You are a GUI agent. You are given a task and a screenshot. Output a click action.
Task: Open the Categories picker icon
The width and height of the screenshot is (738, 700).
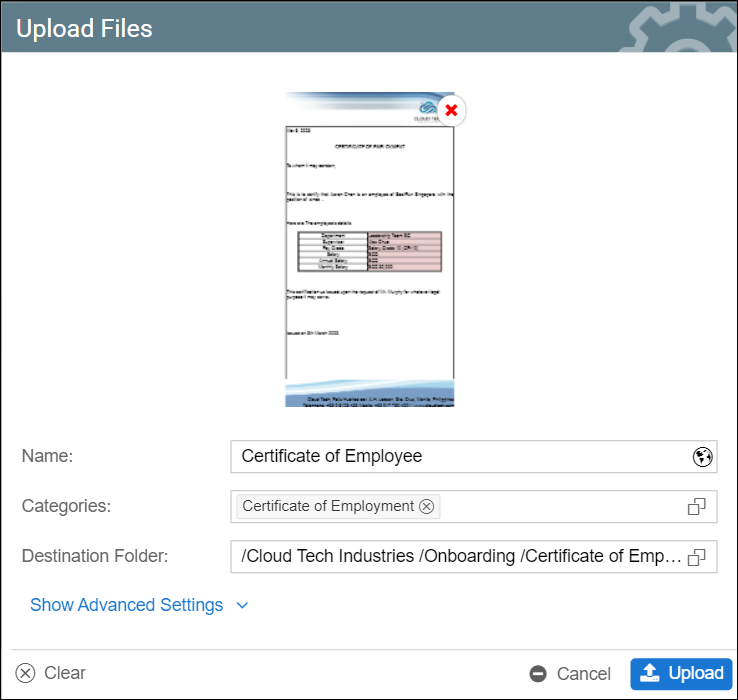pyautogui.click(x=697, y=507)
